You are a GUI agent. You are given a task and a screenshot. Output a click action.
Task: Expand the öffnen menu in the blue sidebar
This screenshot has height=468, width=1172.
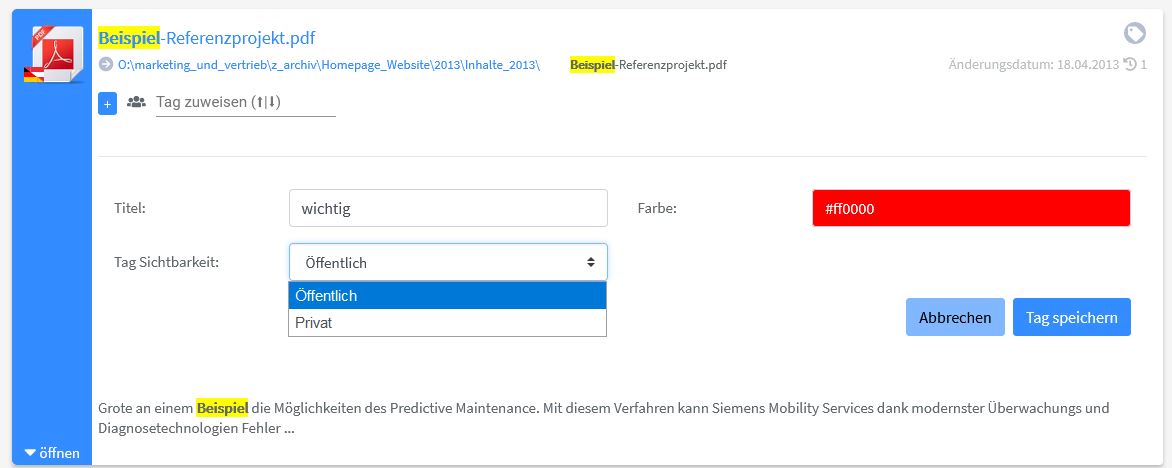[x=52, y=453]
